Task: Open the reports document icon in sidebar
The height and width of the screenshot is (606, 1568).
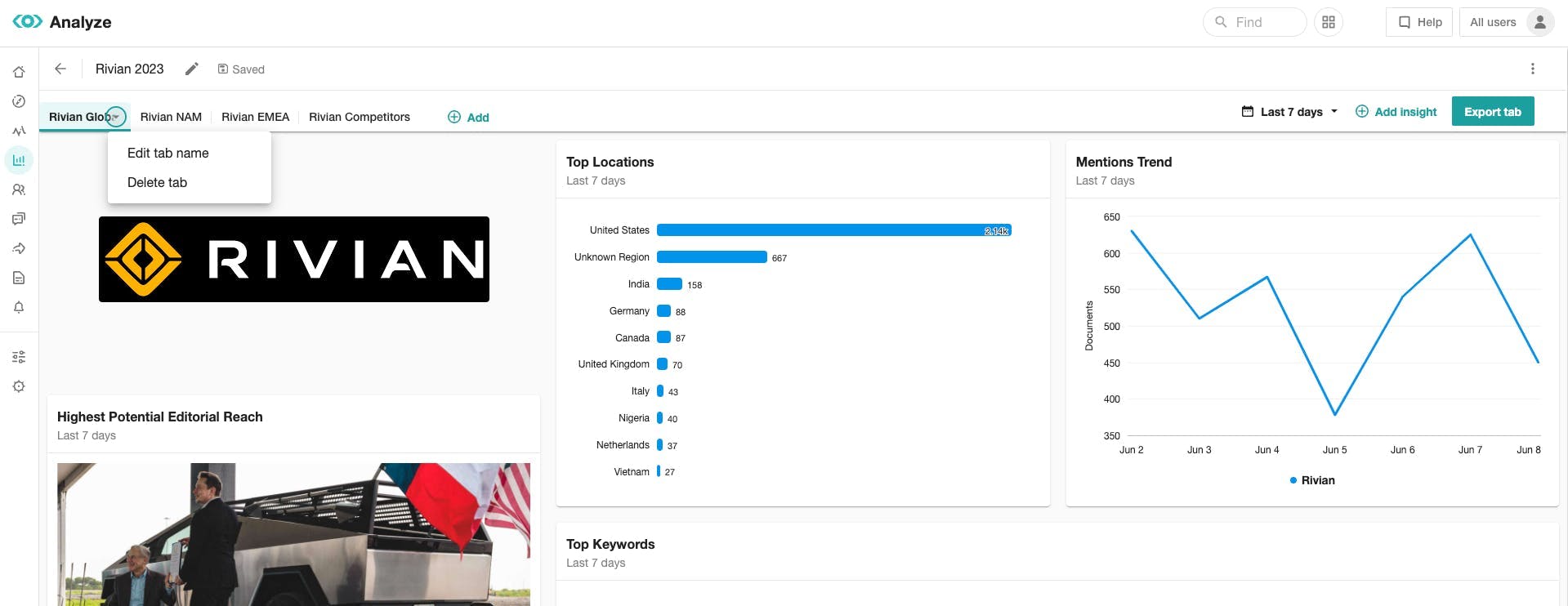Action: click(x=19, y=278)
